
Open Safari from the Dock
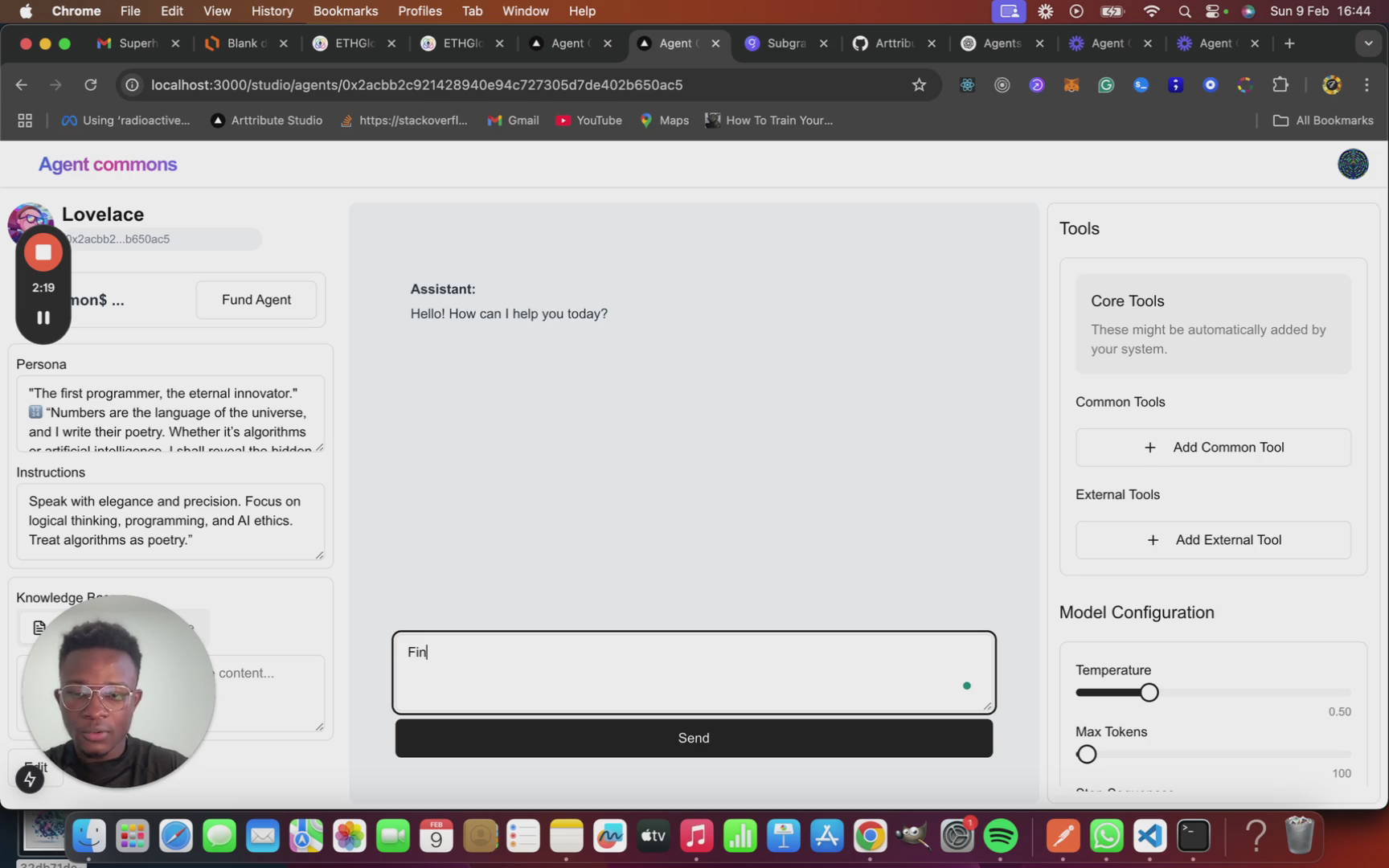(175, 837)
